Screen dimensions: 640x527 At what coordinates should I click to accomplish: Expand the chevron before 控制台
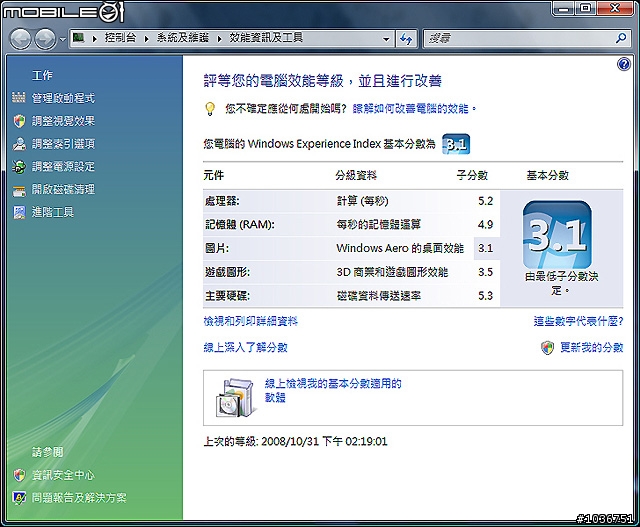[x=95, y=39]
